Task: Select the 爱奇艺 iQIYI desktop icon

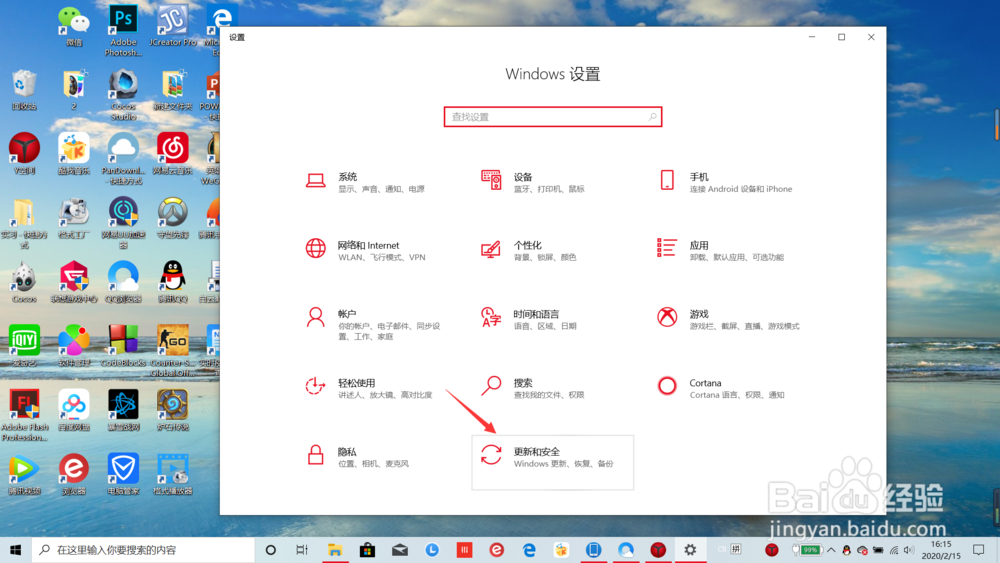Action: (24, 346)
